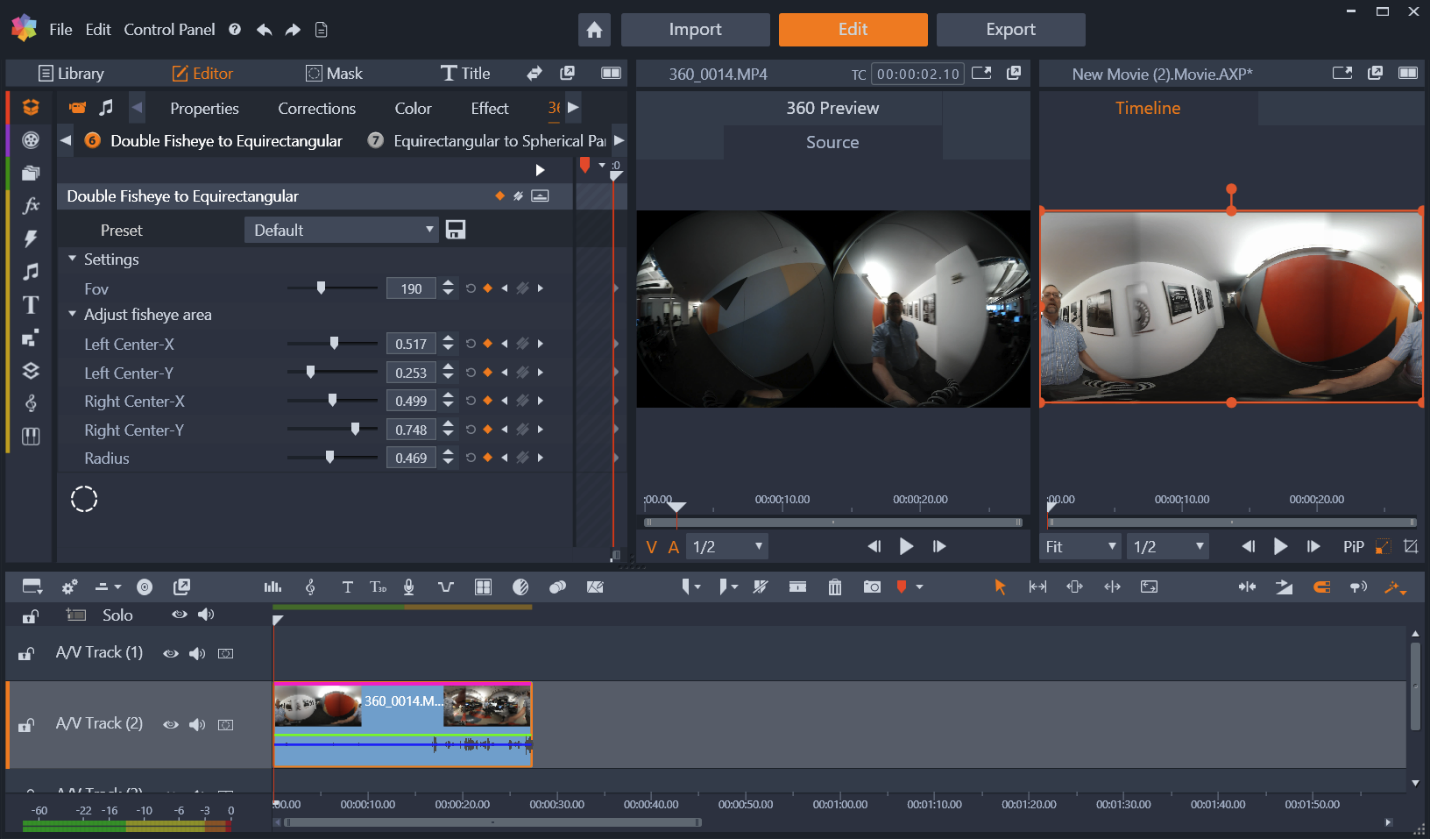Select the Audio Mixer bars icon

coord(272,587)
